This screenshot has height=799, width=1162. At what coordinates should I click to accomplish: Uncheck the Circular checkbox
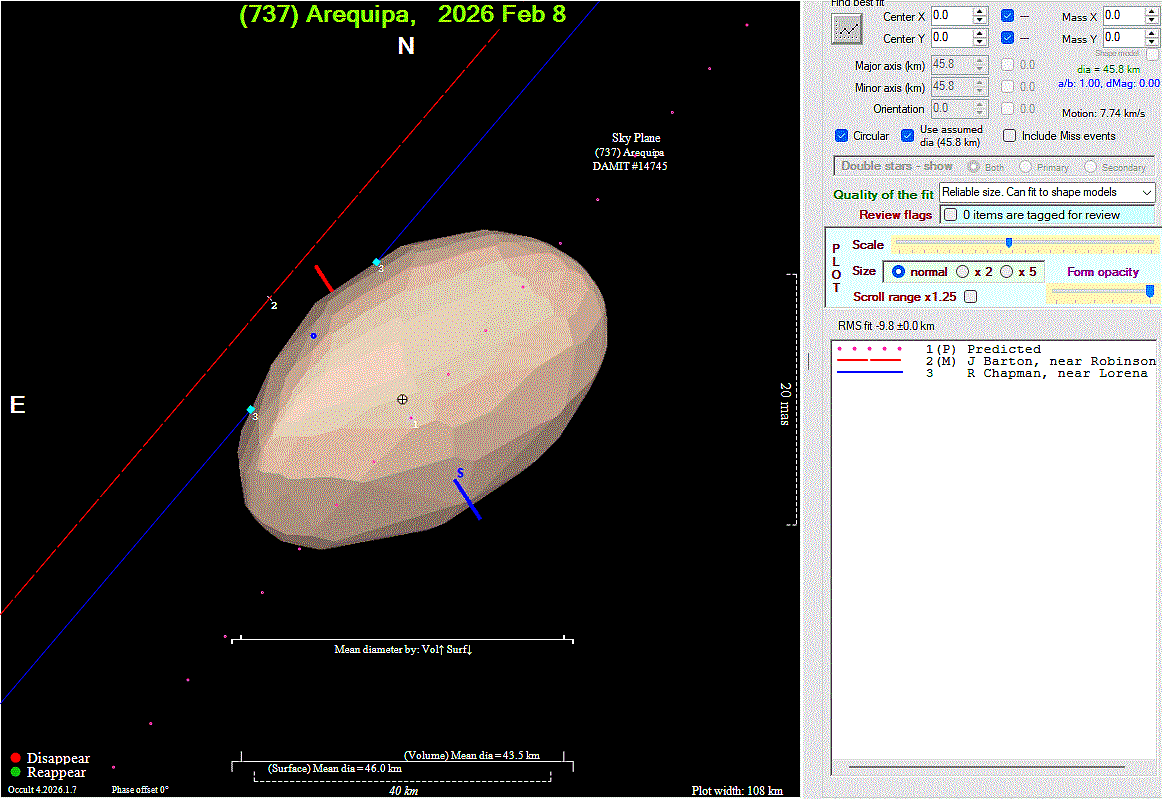[841, 136]
